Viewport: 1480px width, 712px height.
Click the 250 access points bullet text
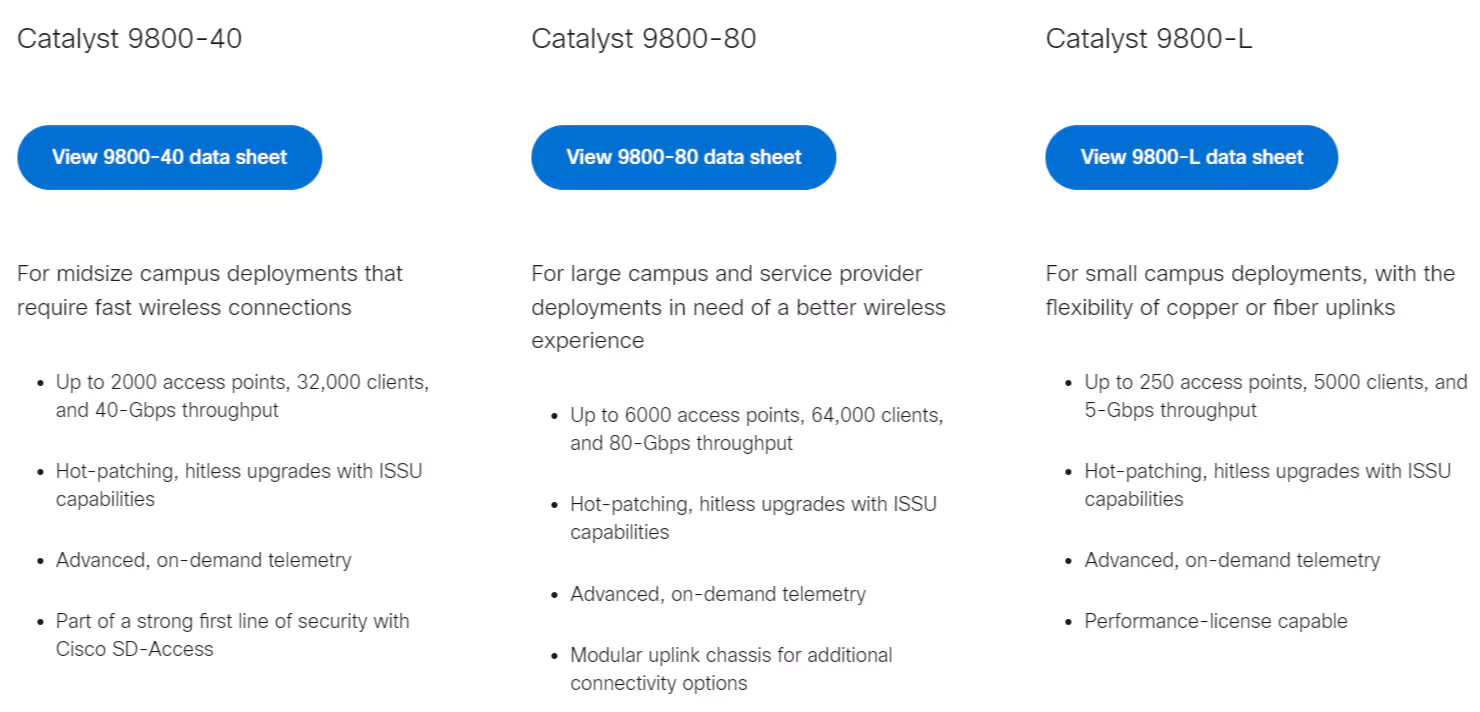(1275, 396)
